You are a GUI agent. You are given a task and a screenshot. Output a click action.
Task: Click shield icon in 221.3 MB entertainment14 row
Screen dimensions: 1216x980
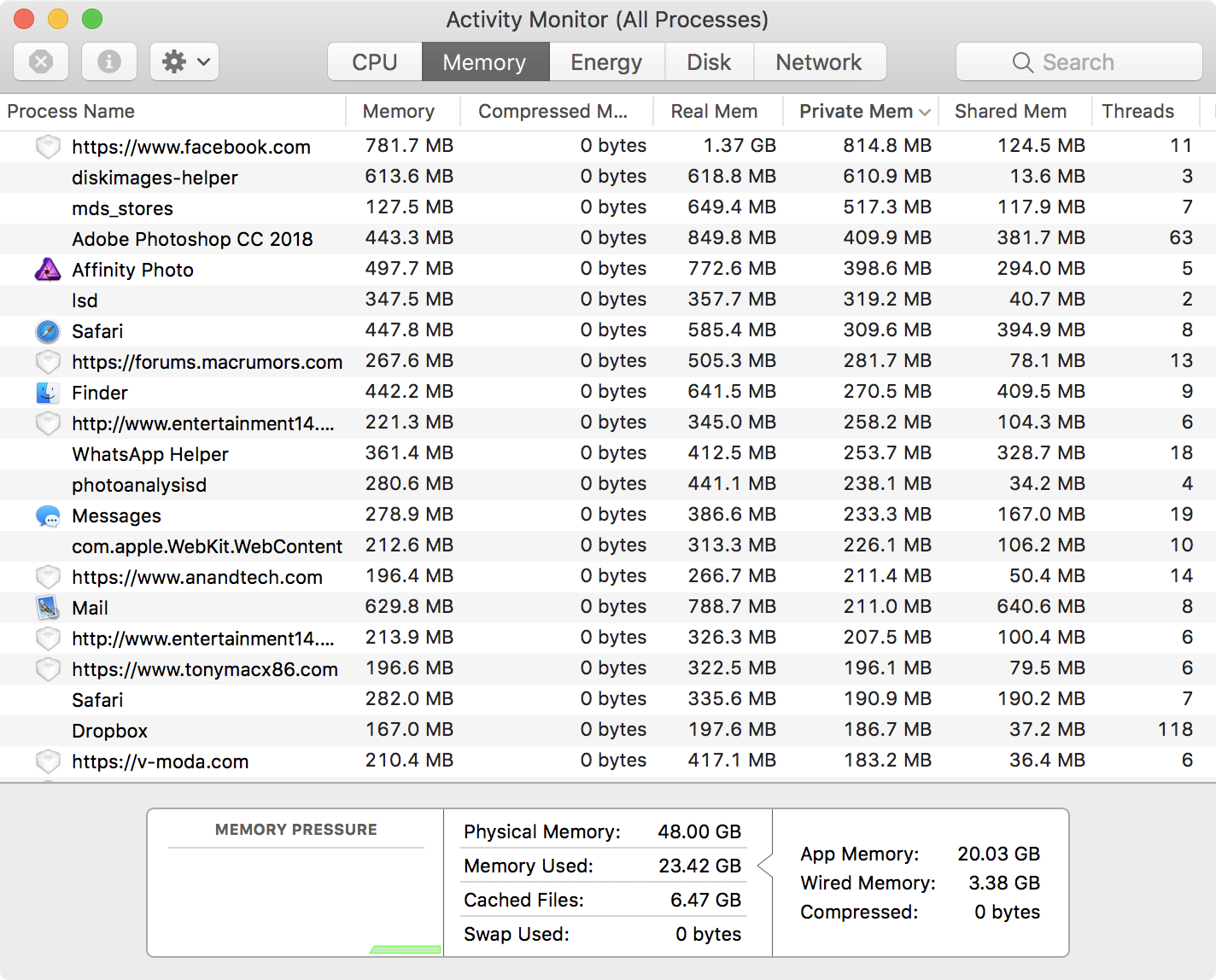pos(48,423)
